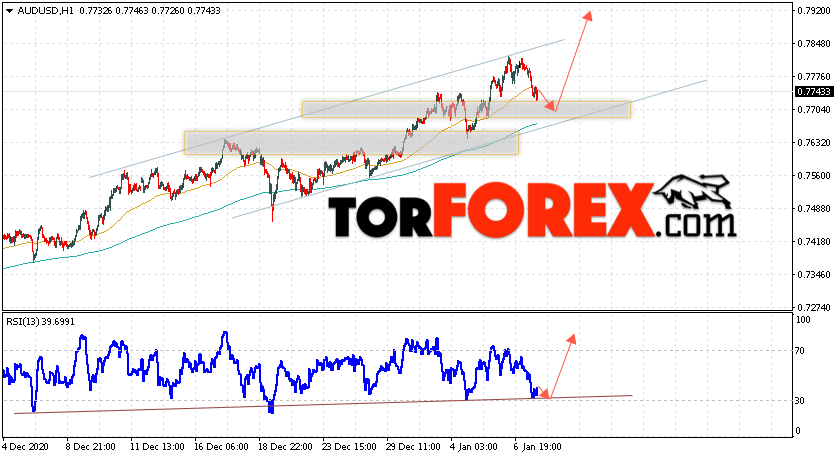Click the OHLC values 0.77326 0.77463 0.77260 0.77433

(x=150, y=11)
